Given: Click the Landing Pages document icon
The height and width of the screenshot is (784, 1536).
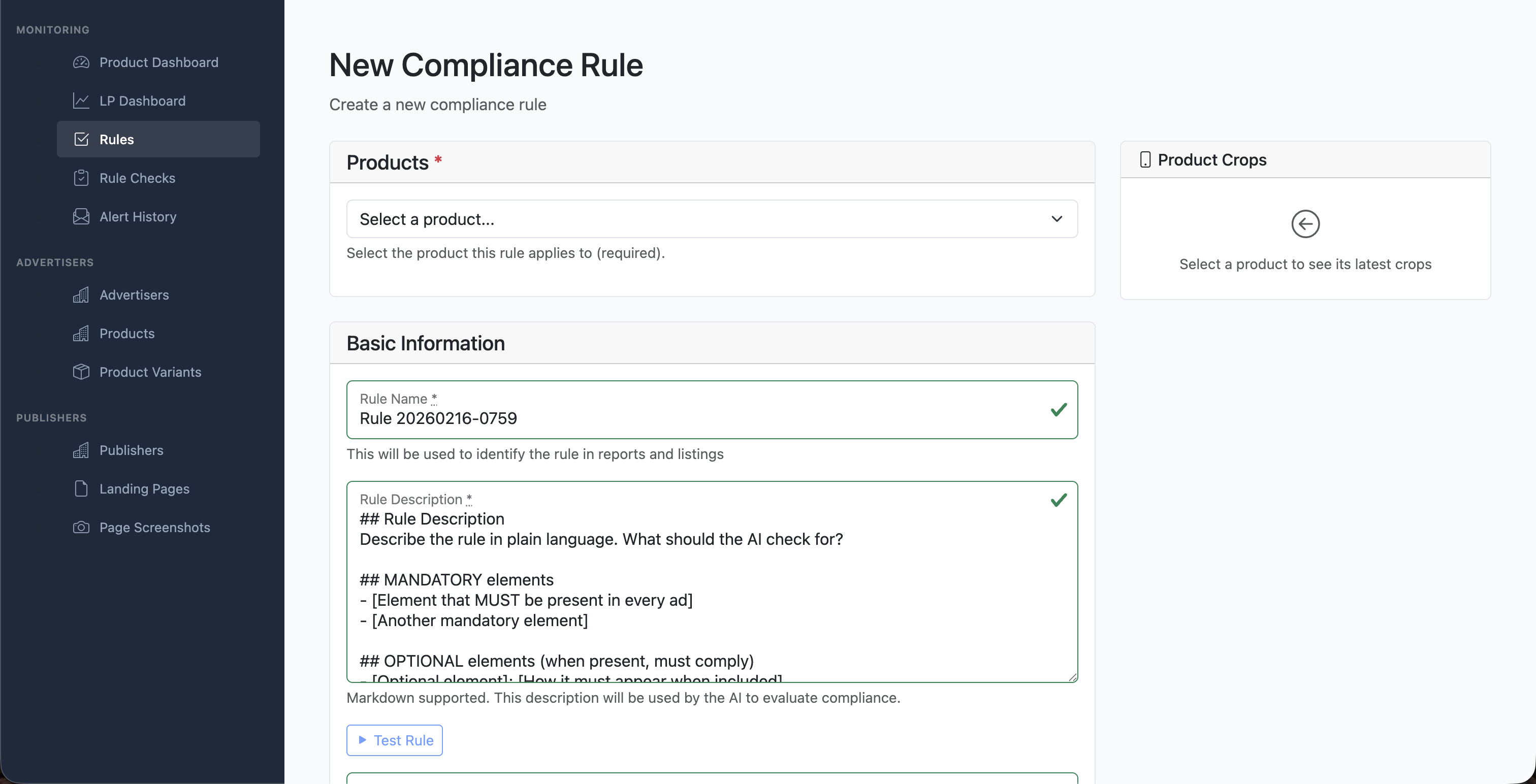Looking at the screenshot, I should 81,488.
